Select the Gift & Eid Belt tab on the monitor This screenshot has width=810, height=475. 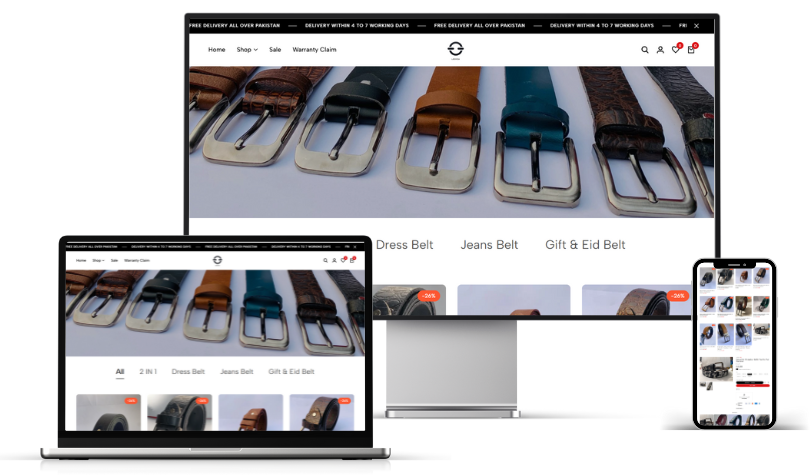click(585, 245)
